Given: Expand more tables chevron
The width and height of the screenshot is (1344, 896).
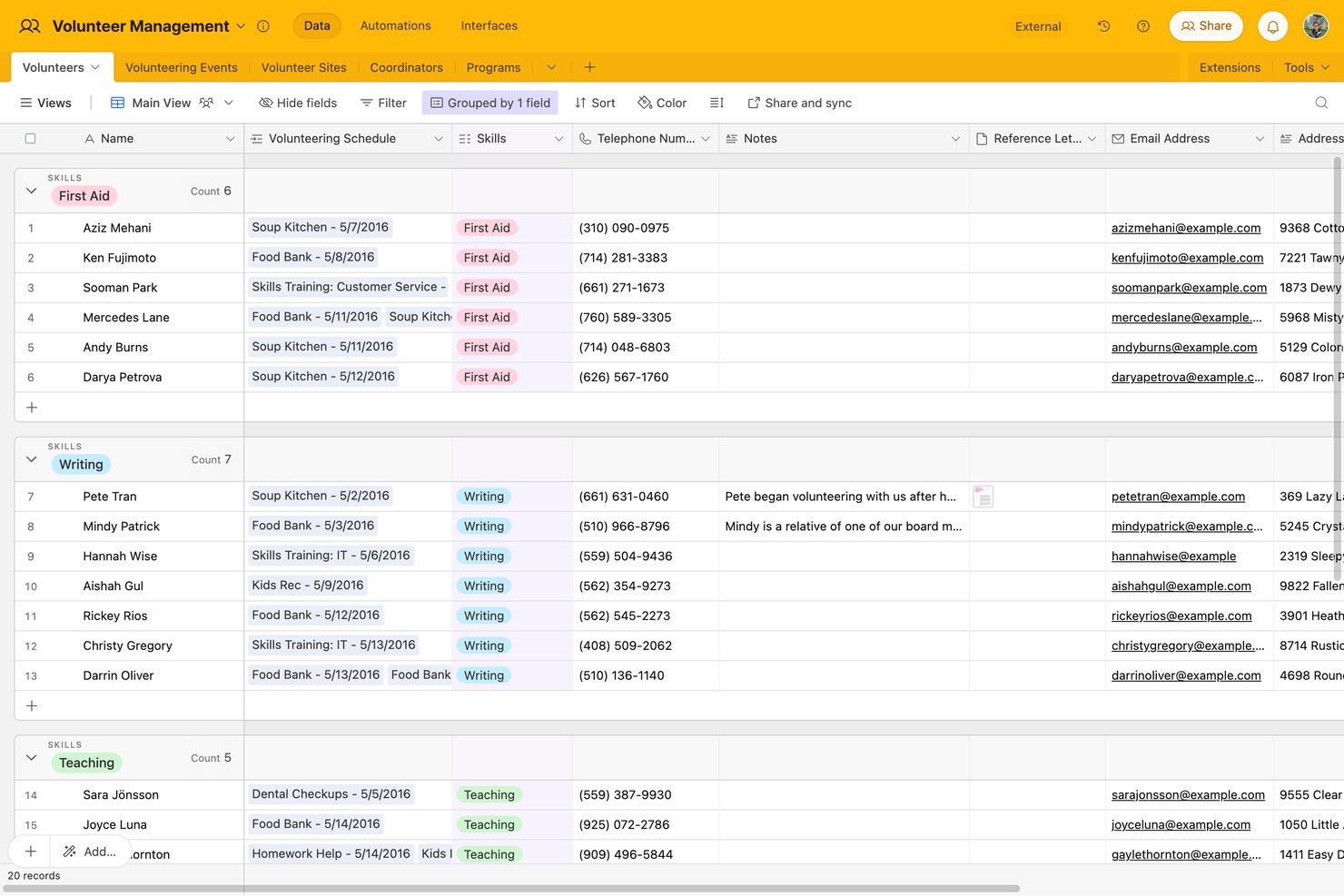Looking at the screenshot, I should point(551,67).
